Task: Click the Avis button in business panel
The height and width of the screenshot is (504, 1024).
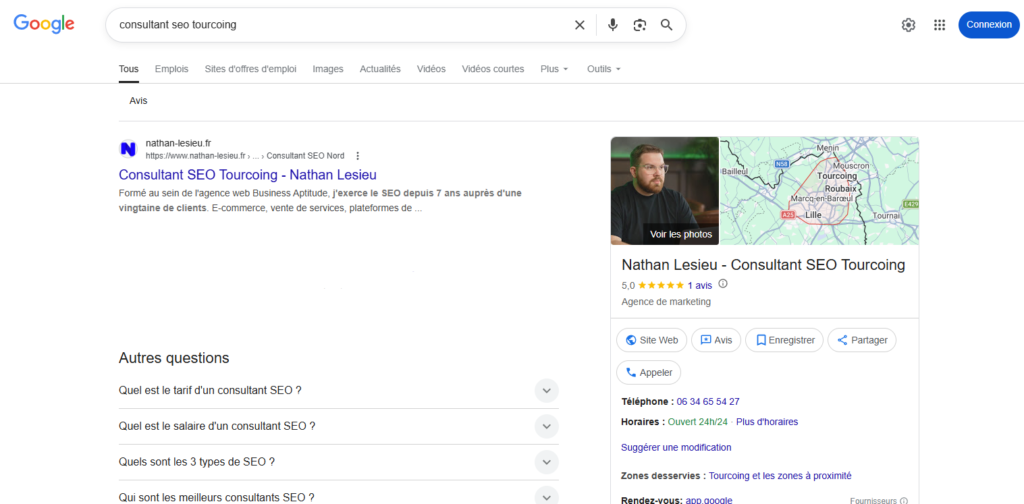Action: (x=716, y=340)
